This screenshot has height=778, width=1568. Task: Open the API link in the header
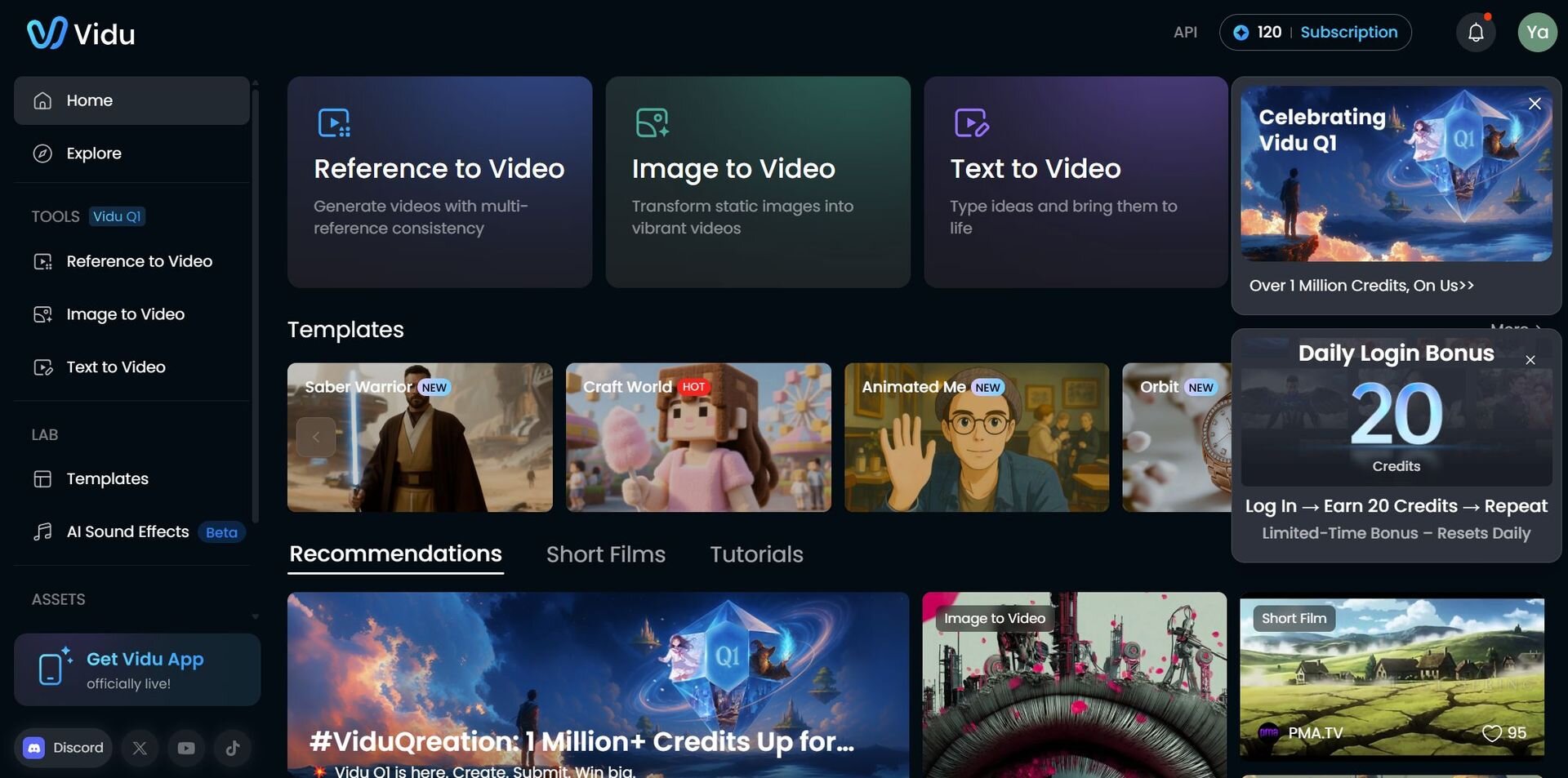[x=1185, y=33]
